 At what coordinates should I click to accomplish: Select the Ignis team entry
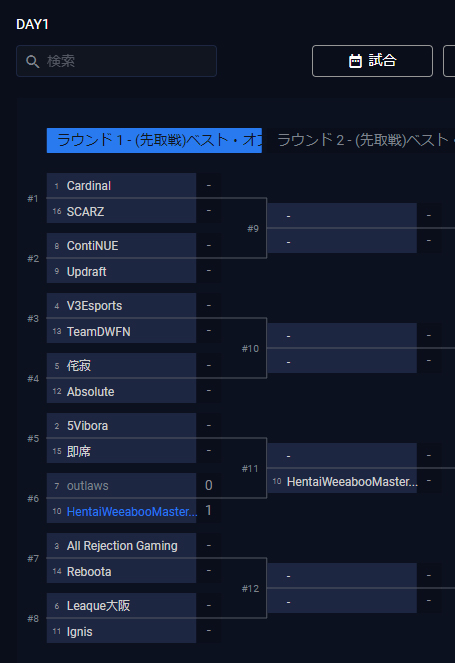(121, 631)
